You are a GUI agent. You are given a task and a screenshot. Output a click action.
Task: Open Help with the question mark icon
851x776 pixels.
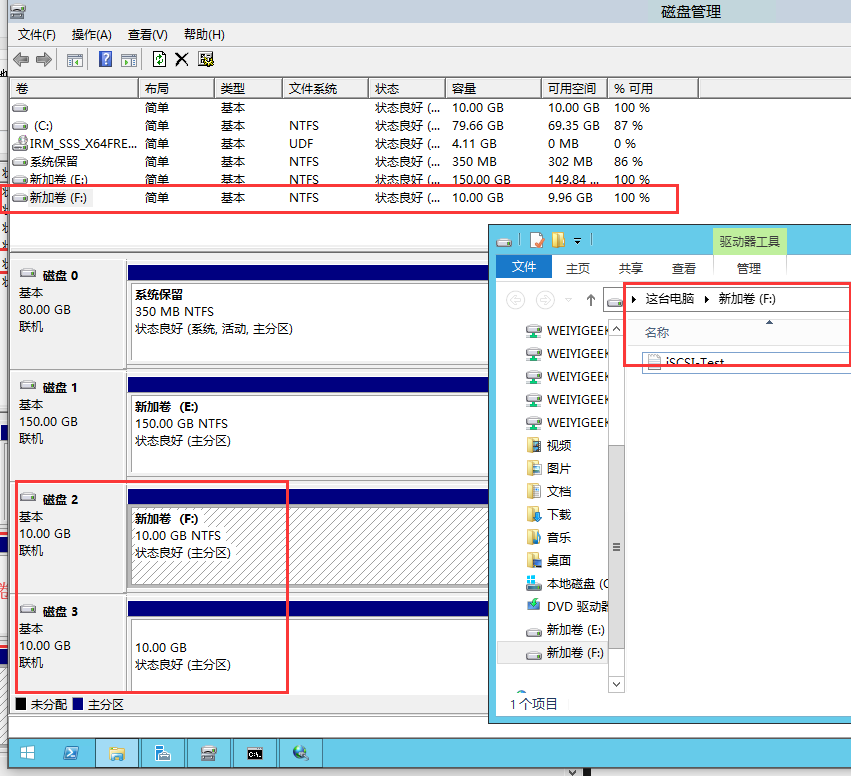coord(105,59)
